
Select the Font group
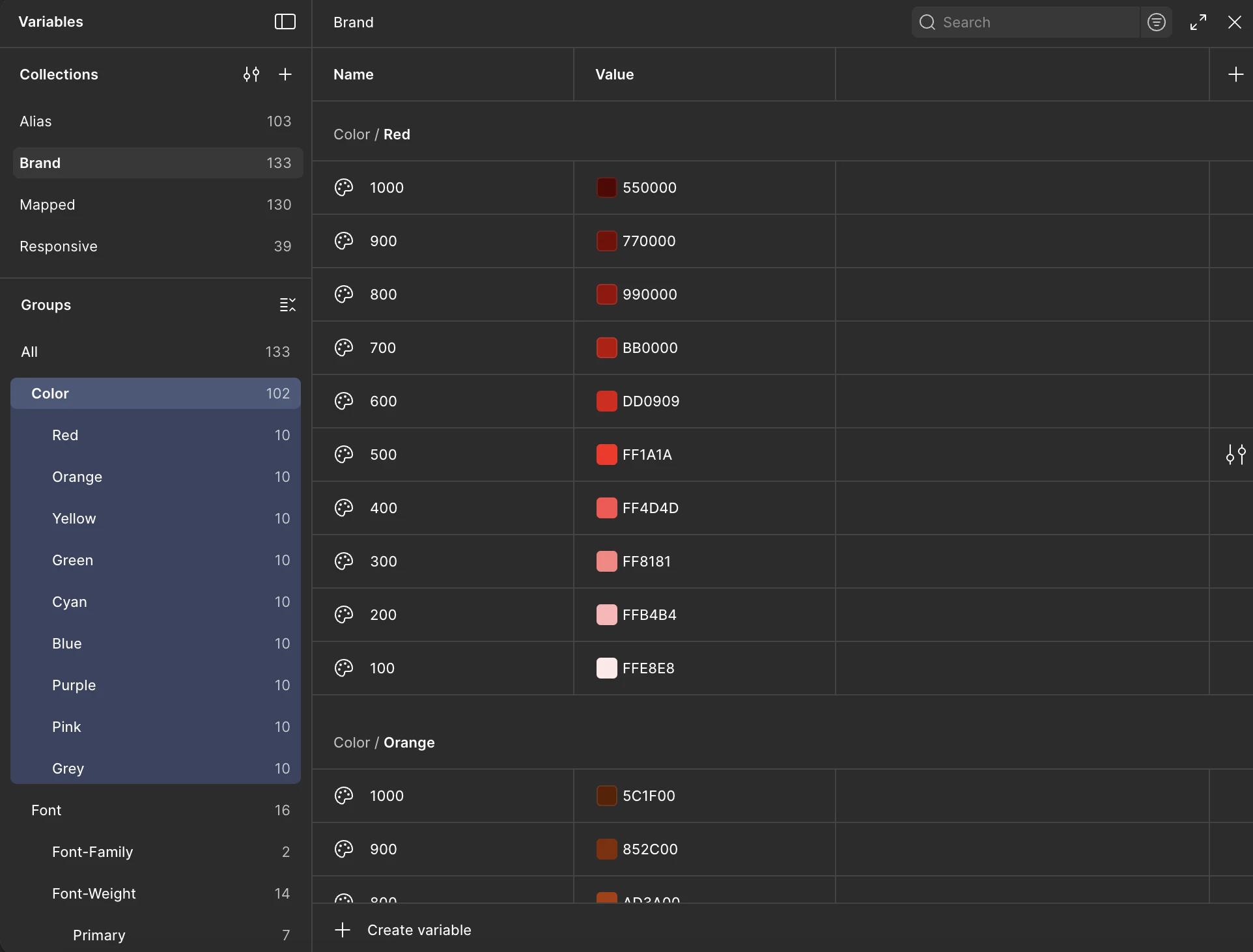pyautogui.click(x=156, y=810)
